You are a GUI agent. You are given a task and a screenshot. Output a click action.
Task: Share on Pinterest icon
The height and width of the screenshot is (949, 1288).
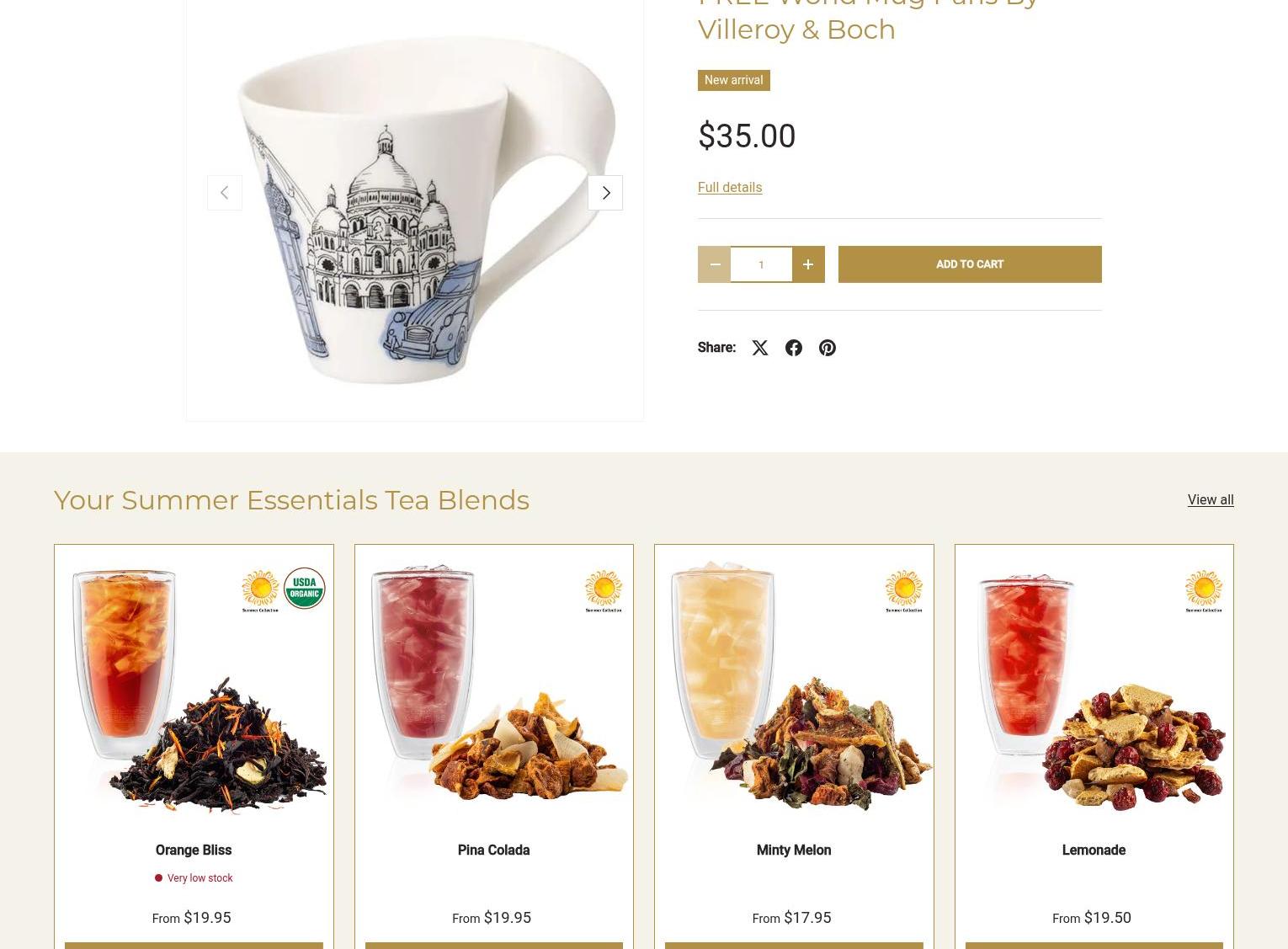[x=828, y=348]
